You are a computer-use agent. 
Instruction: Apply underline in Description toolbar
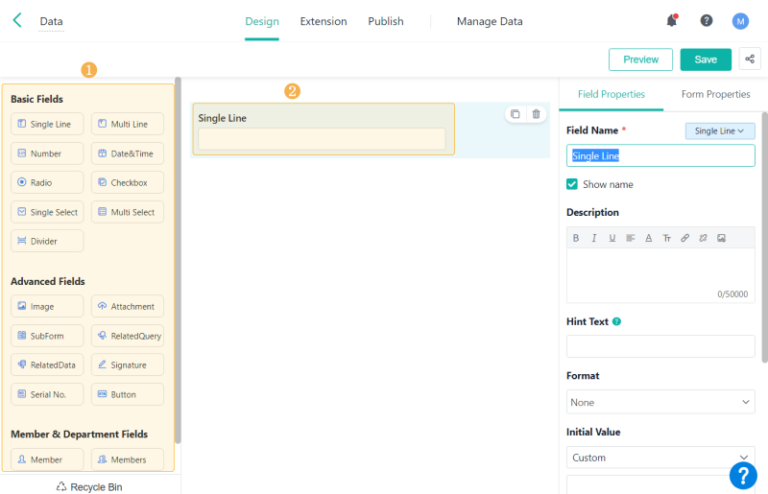pos(612,238)
